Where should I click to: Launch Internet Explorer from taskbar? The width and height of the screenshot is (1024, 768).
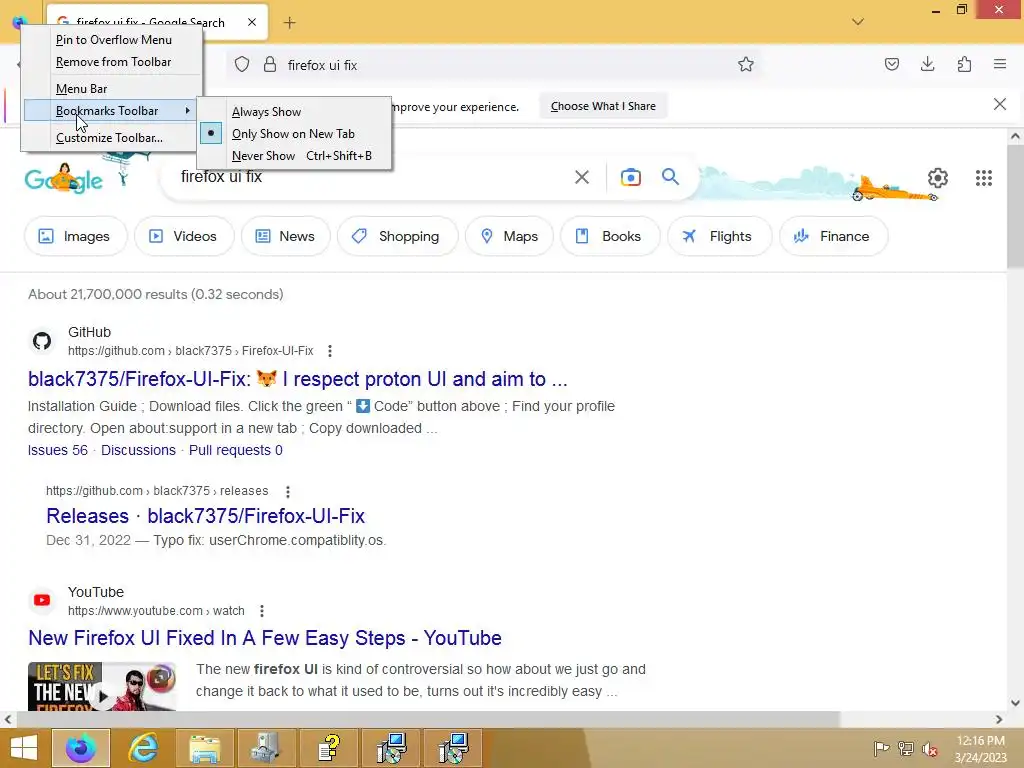click(x=143, y=748)
